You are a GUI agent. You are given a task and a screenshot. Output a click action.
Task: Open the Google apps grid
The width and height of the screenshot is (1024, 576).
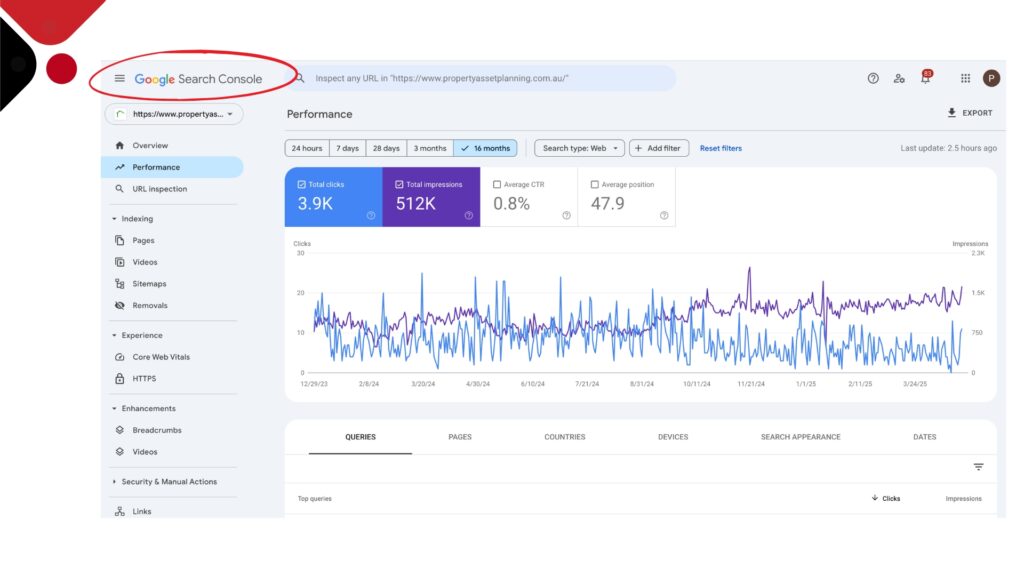coord(965,78)
